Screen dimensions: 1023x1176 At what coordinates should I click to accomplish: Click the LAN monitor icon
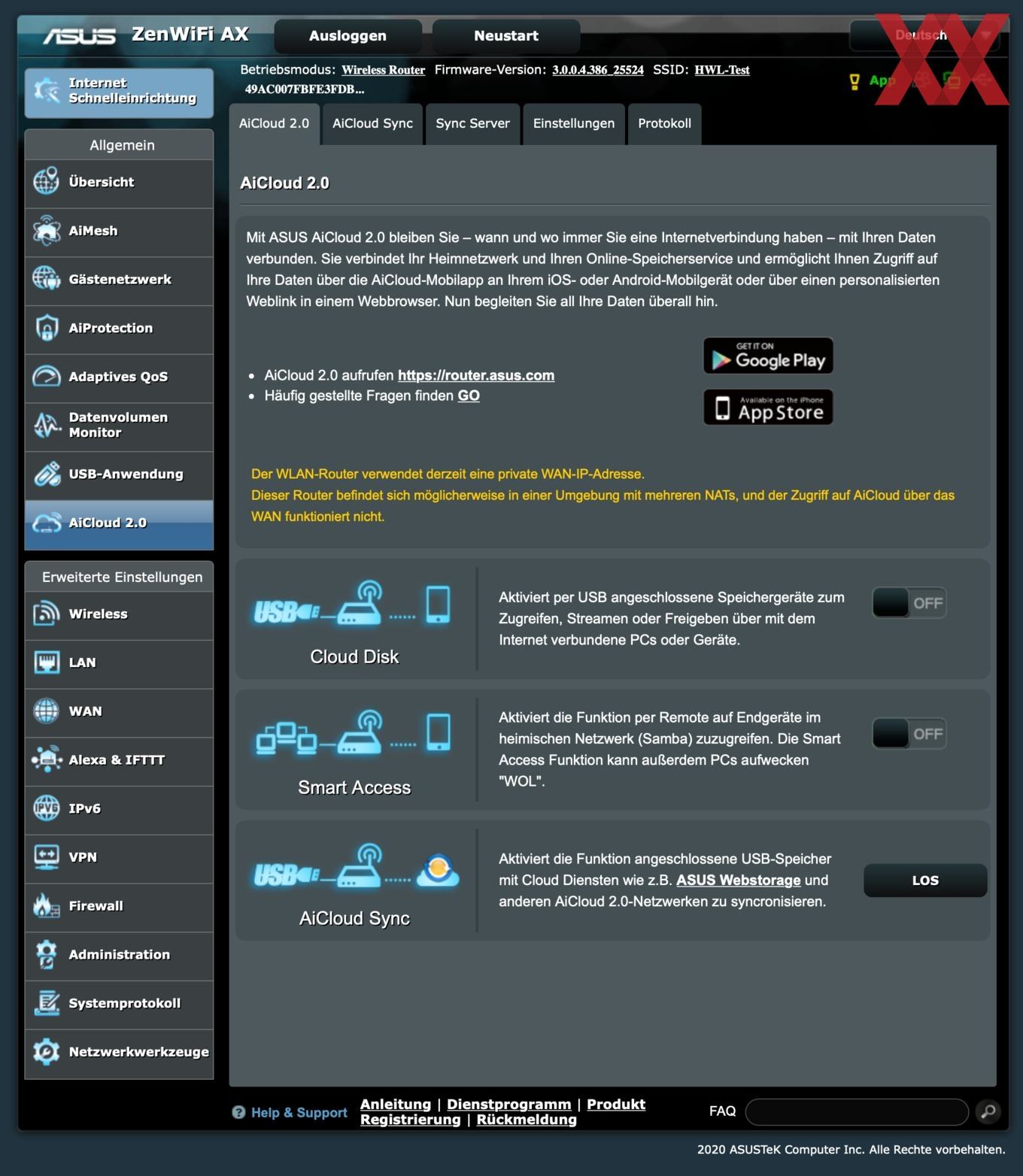pyautogui.click(x=46, y=662)
